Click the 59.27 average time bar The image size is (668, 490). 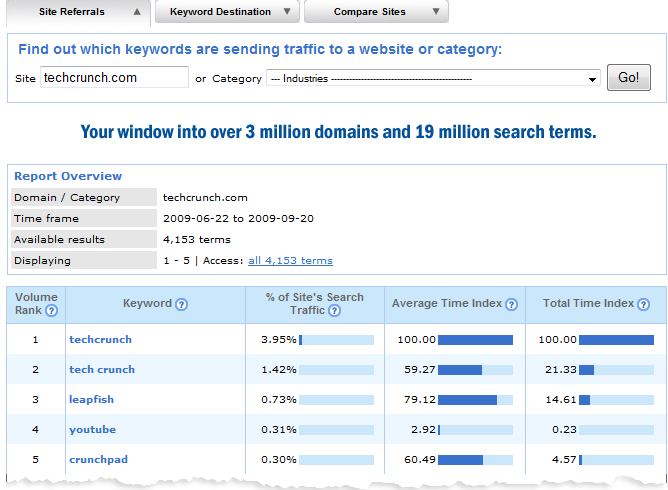[475, 369]
